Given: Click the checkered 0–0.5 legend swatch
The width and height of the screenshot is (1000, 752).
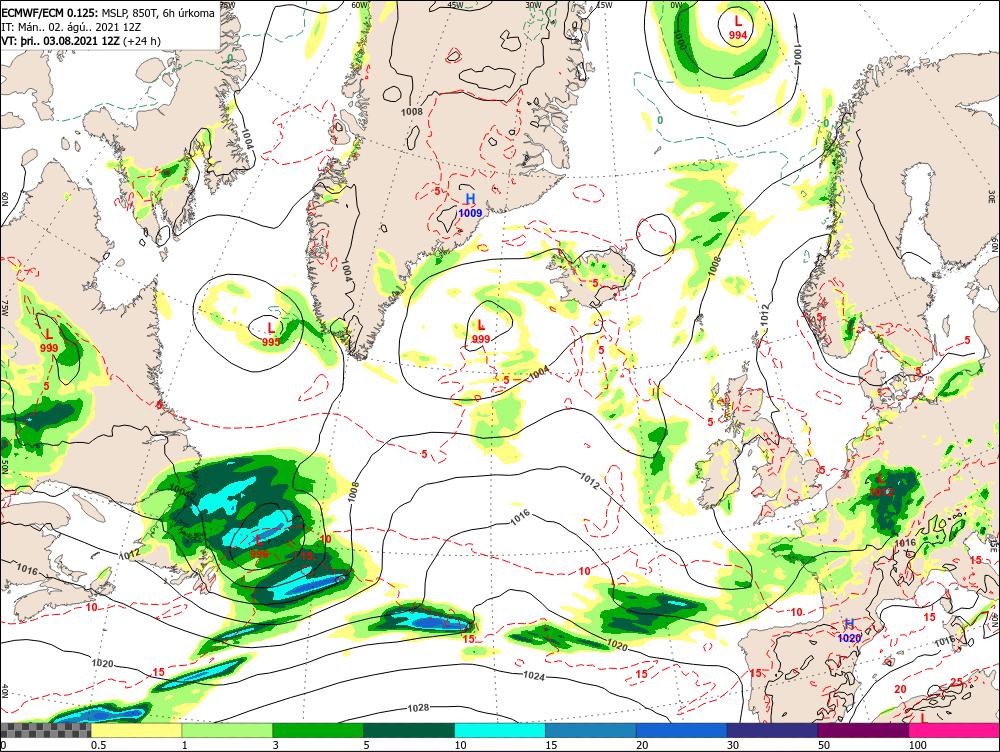Looking at the screenshot, I should pyautogui.click(x=45, y=730).
